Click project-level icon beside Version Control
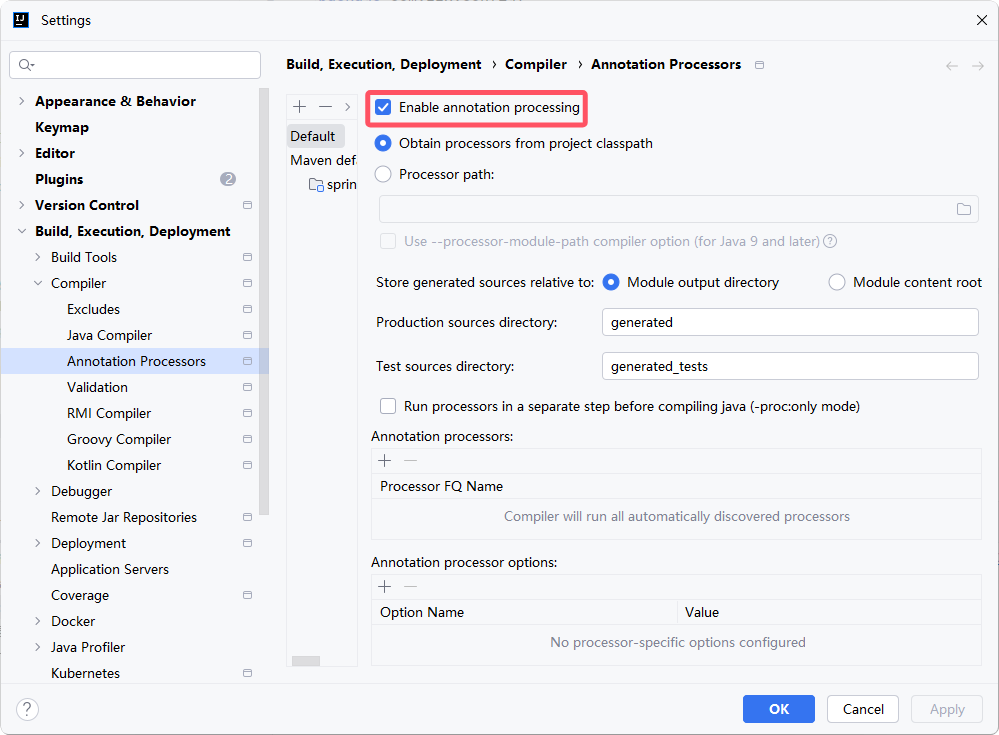Viewport: 999px width, 735px height. [247, 205]
